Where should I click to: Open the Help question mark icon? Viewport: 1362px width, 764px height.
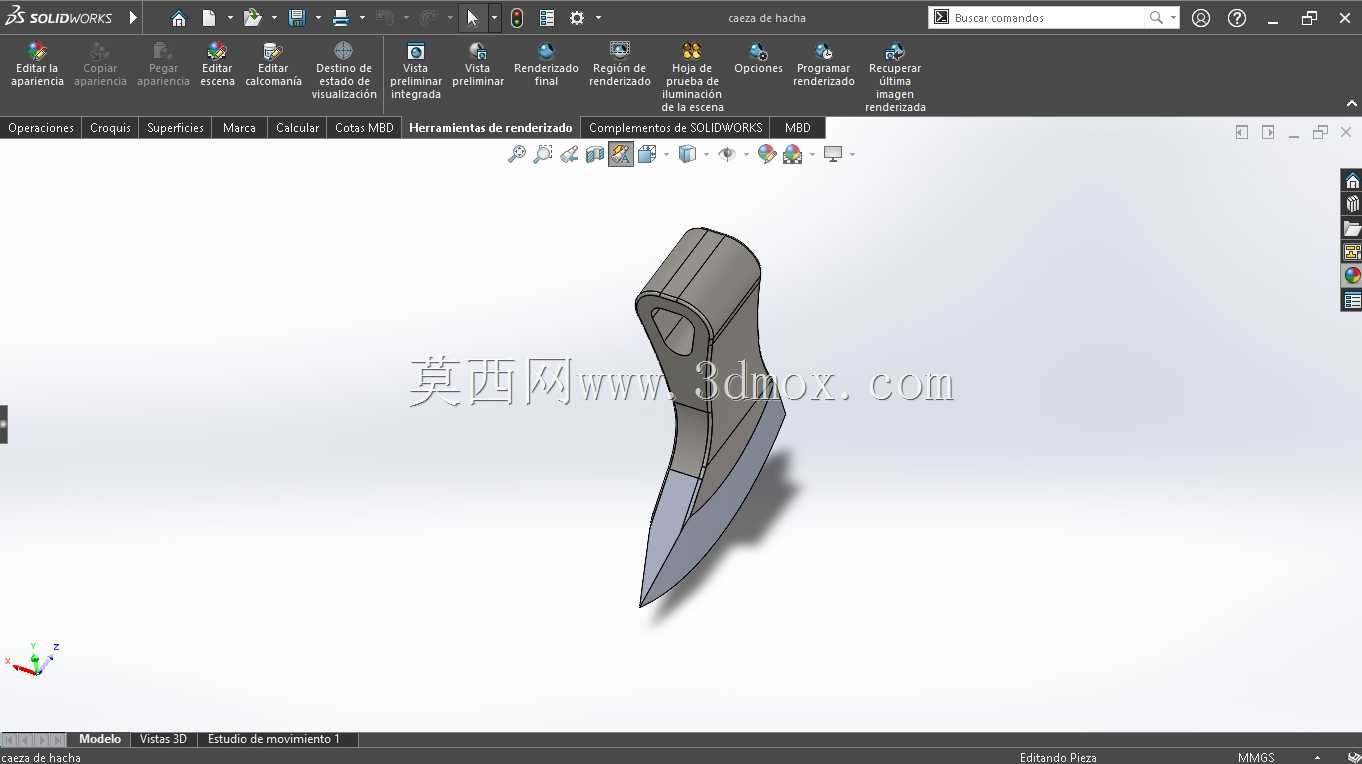tap(1237, 18)
